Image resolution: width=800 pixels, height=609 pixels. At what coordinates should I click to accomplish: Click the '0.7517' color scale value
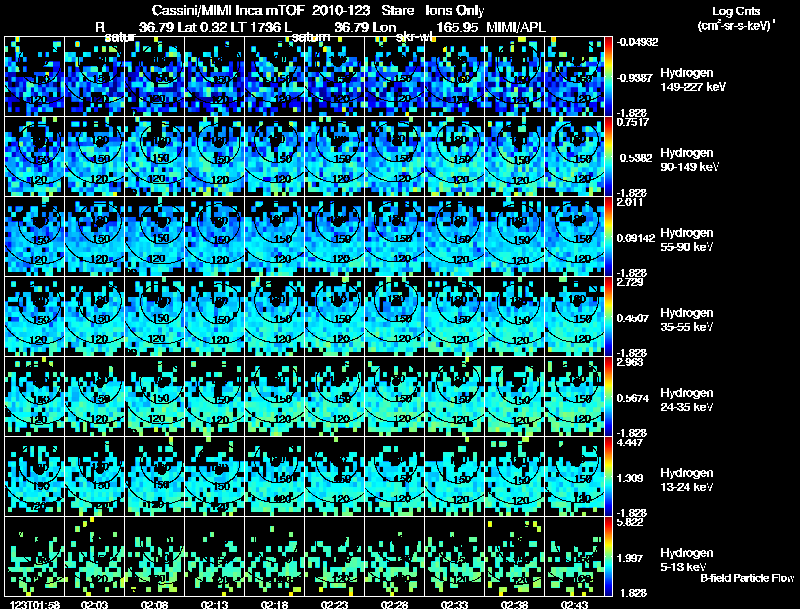[632, 121]
